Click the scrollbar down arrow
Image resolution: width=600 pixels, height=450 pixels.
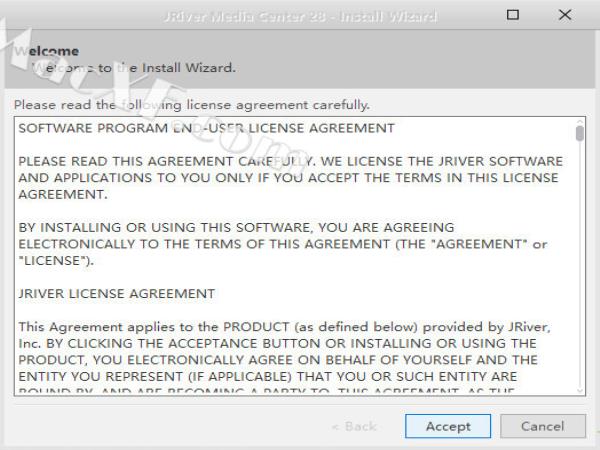[x=580, y=391]
